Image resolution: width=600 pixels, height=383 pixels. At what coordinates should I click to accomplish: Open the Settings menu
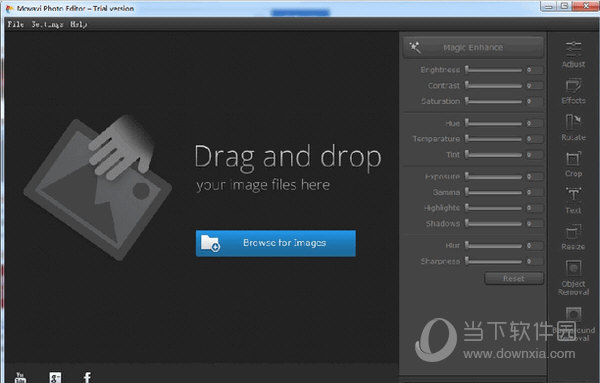tap(47, 24)
